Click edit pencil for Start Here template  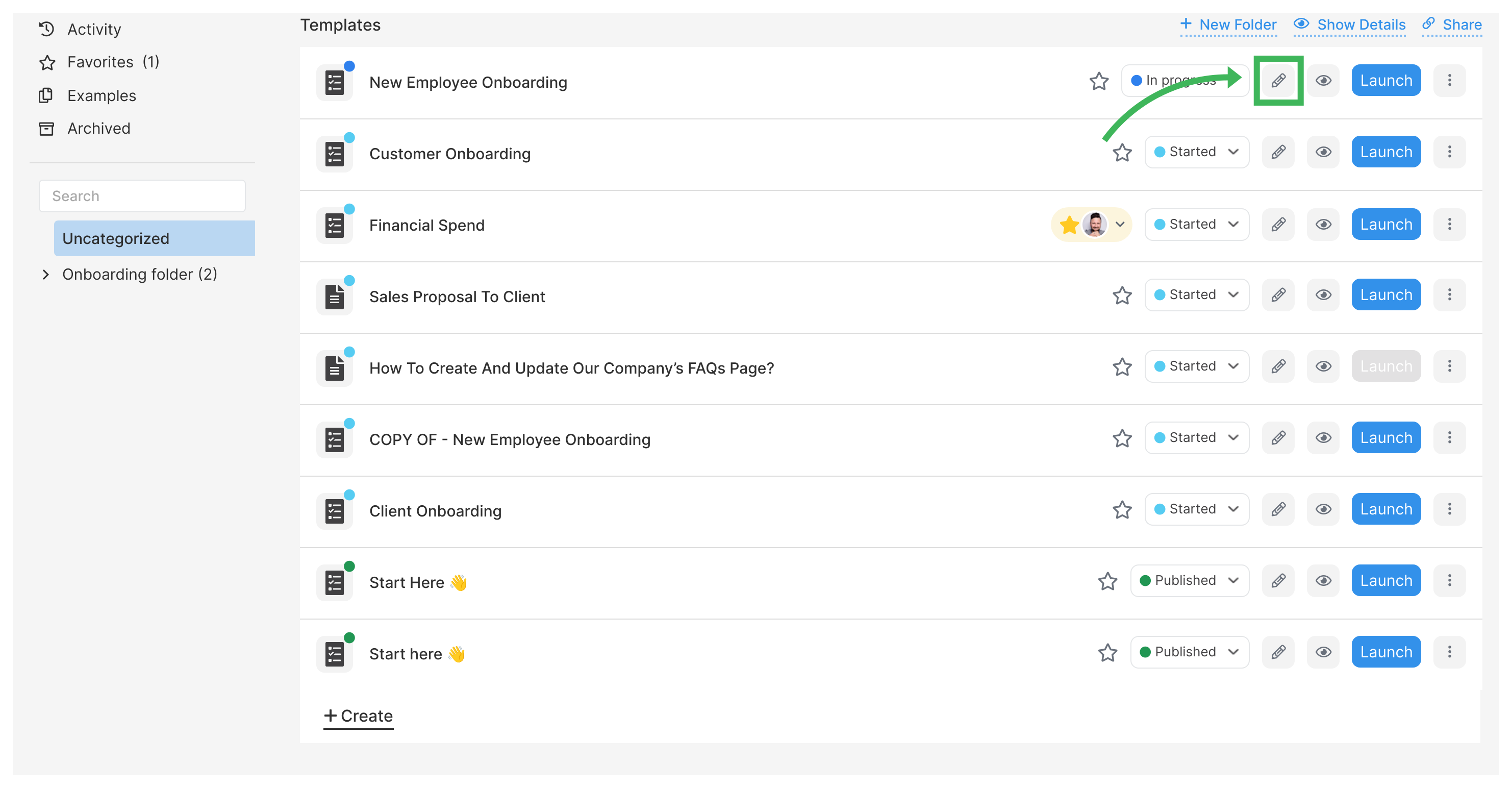(x=1278, y=581)
